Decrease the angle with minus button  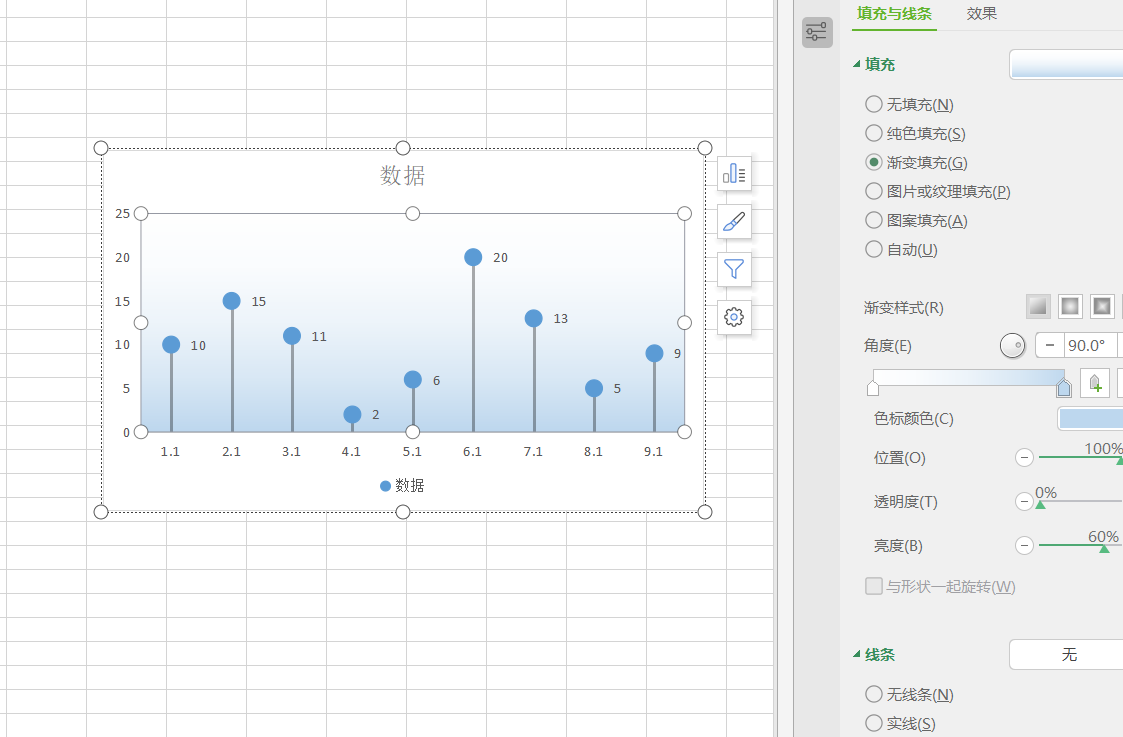point(1050,346)
